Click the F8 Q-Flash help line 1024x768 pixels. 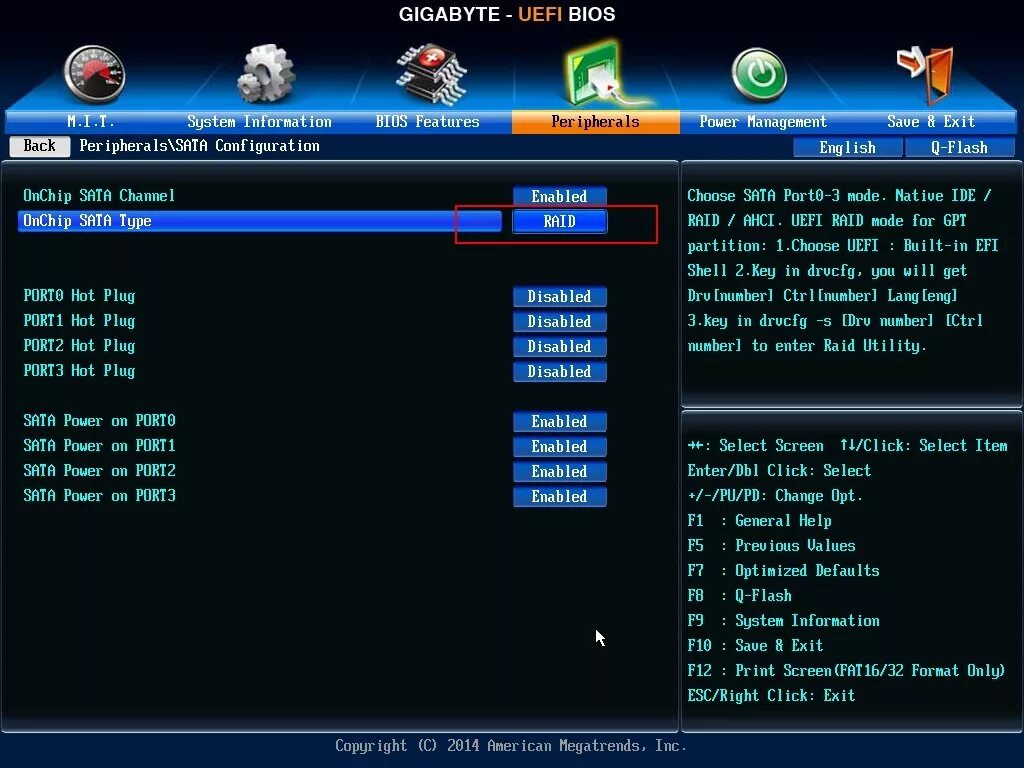pyautogui.click(x=739, y=596)
